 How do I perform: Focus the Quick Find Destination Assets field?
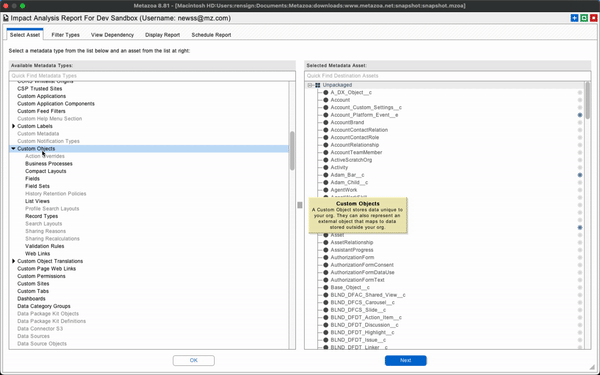click(448, 76)
